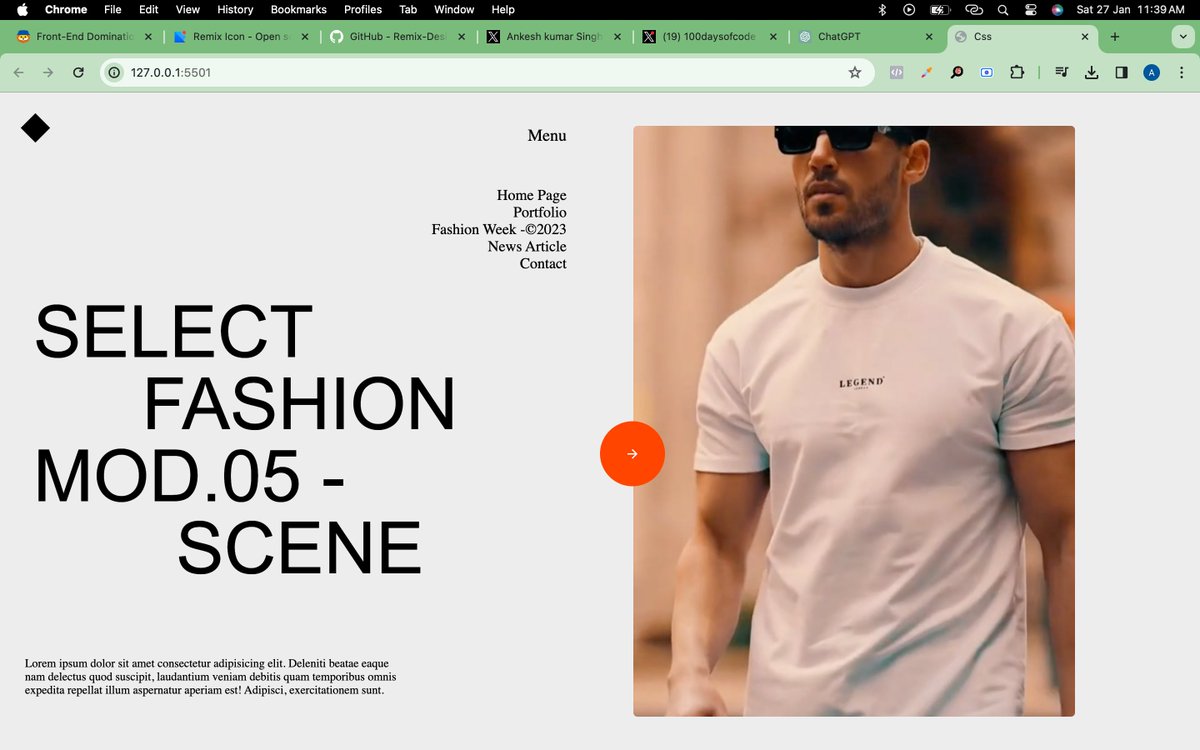Open the Chrome app menu

coord(66,9)
